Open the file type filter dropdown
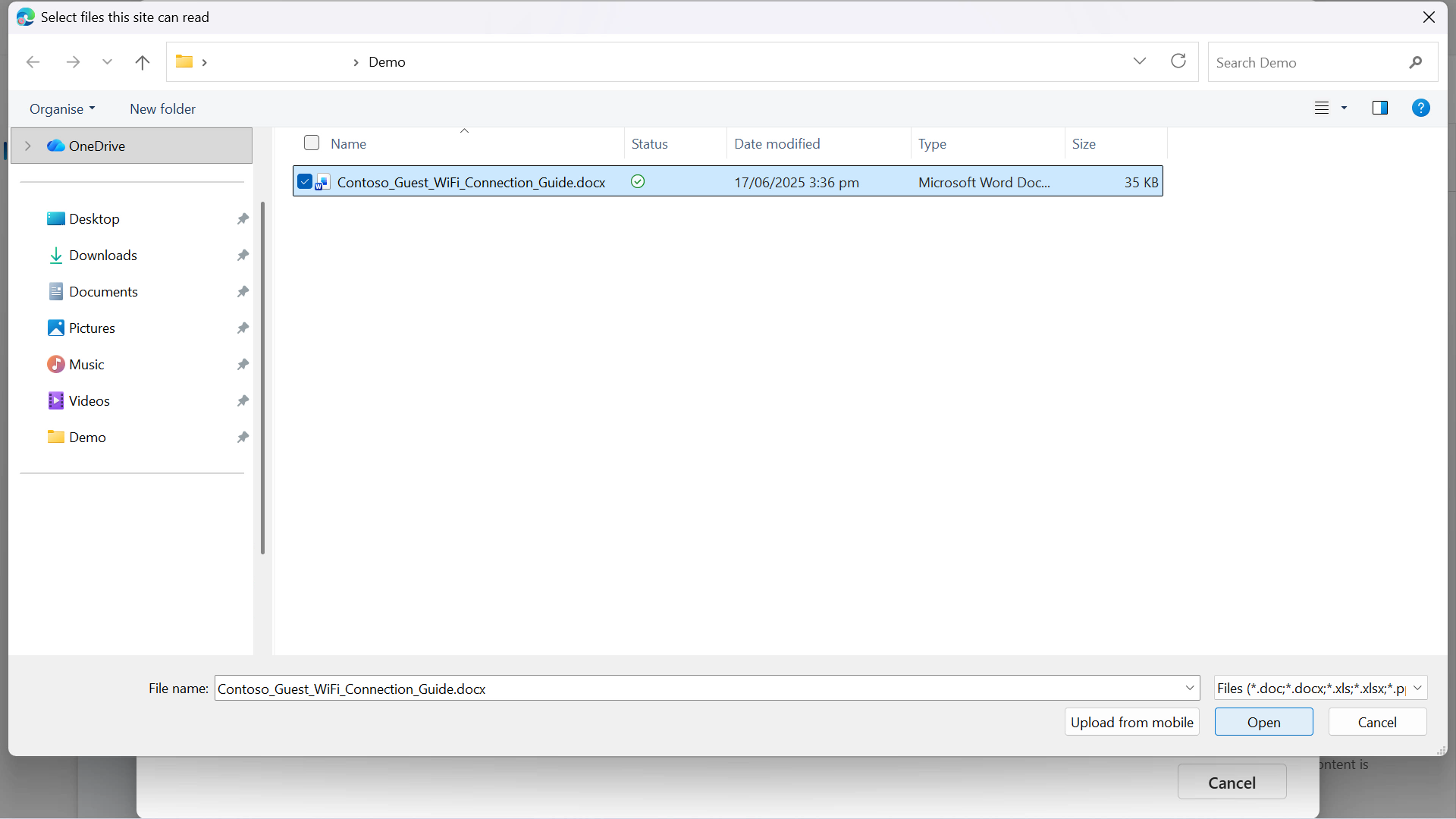The height and width of the screenshot is (819, 1456). (x=1417, y=688)
